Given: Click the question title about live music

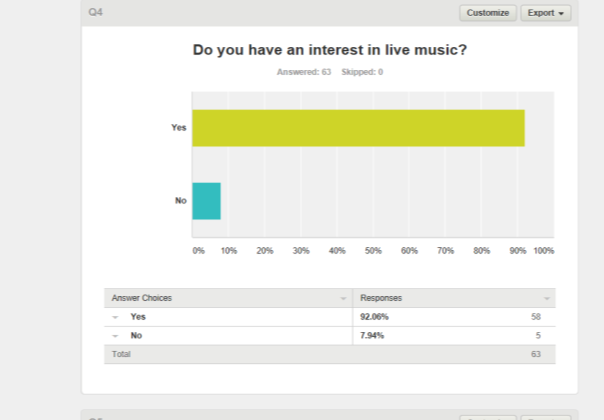Looking at the screenshot, I should [330, 50].
